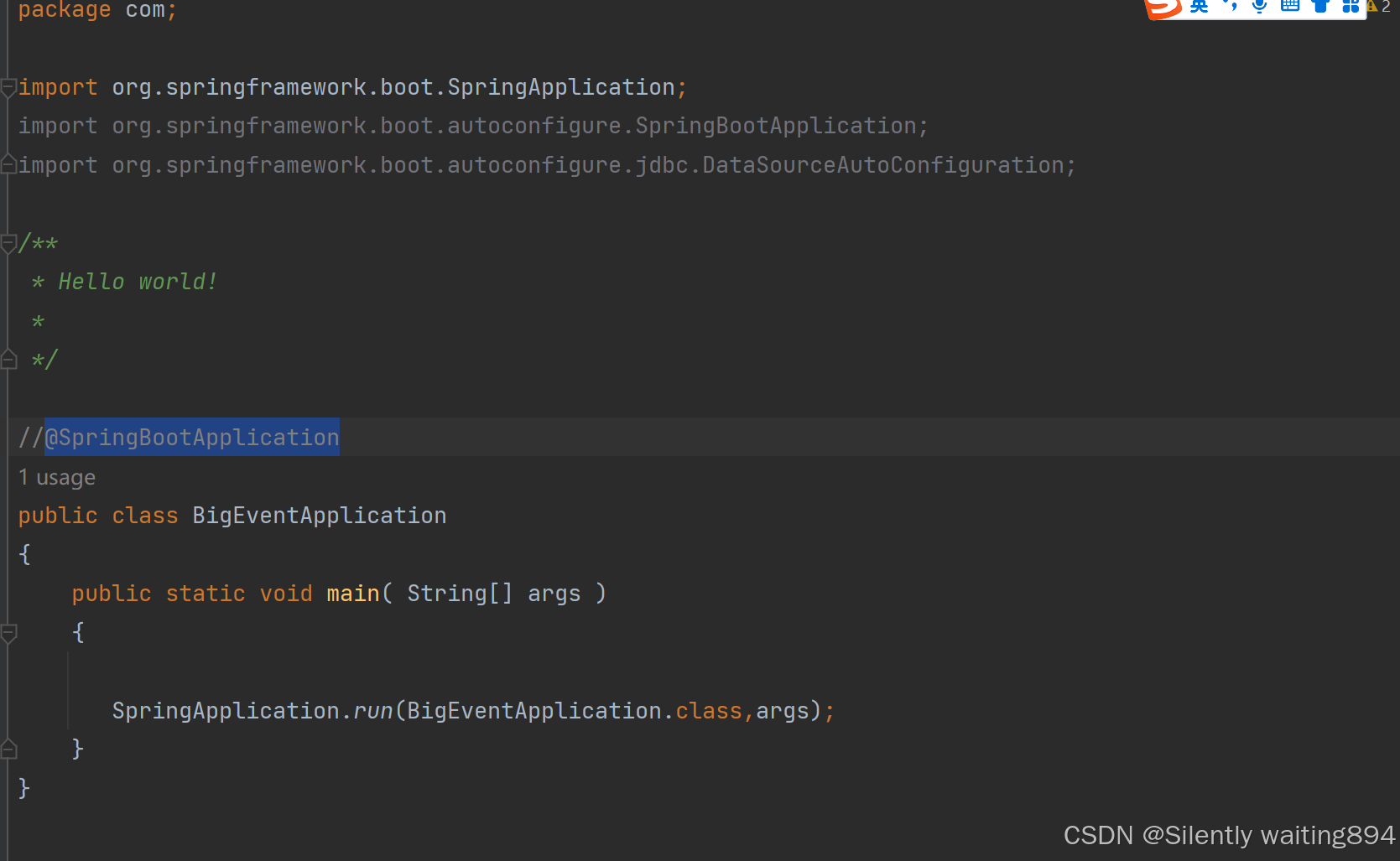Expand the fold marker beside DataSourceAutoConfiguration import
This screenshot has width=1400, height=861.
click(x=8, y=164)
